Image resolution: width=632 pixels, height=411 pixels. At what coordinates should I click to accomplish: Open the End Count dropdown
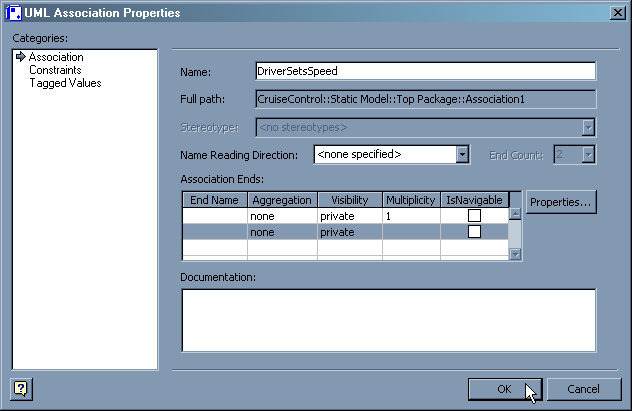(x=589, y=154)
